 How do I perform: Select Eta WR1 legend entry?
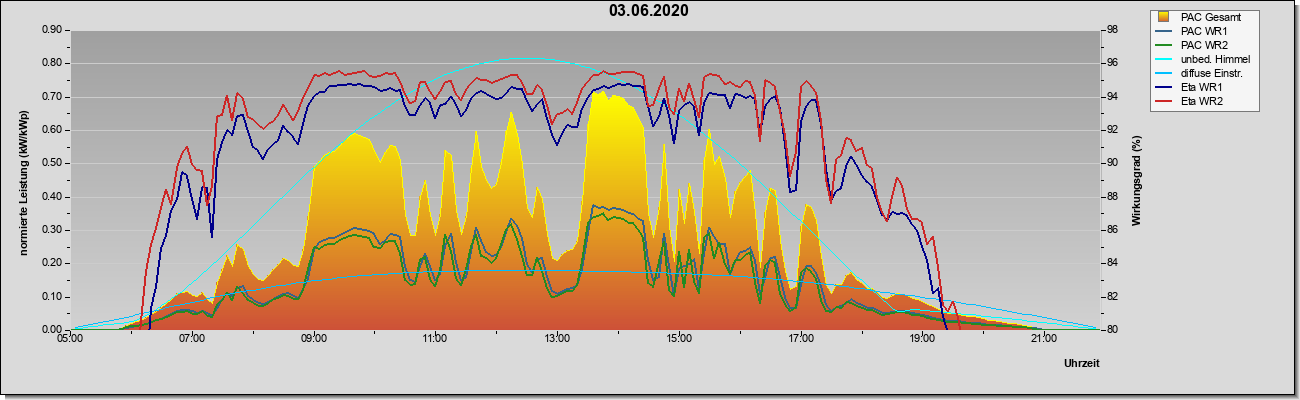pos(1202,87)
